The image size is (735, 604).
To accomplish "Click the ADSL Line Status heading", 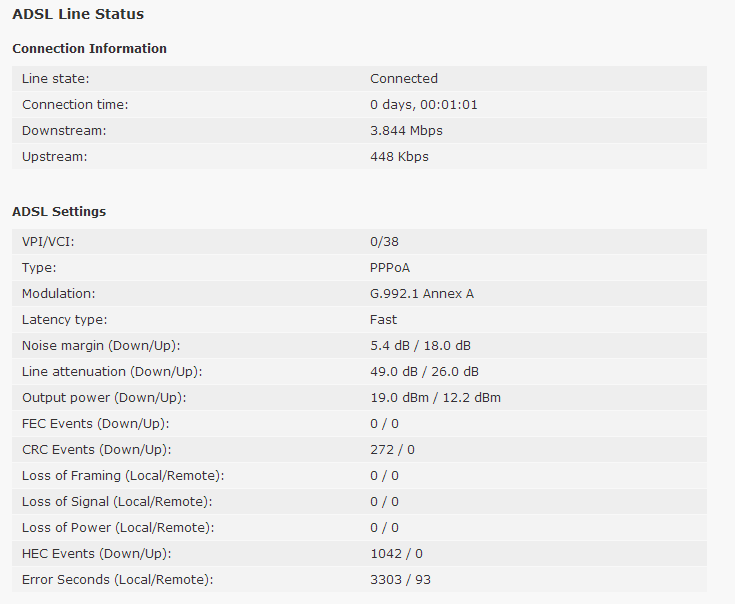I will click(78, 15).
